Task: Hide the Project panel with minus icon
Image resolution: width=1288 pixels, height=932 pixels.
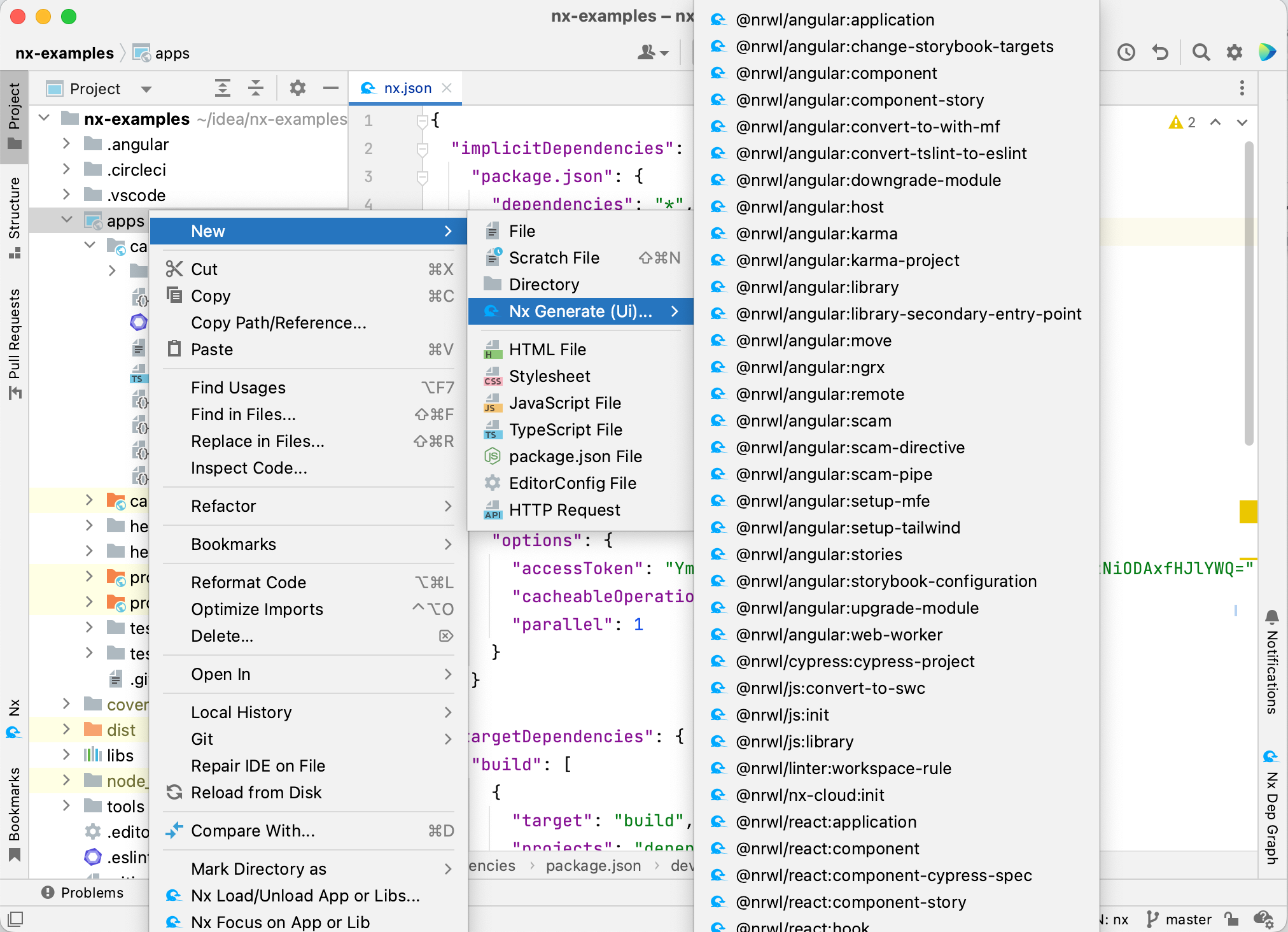Action: (331, 88)
